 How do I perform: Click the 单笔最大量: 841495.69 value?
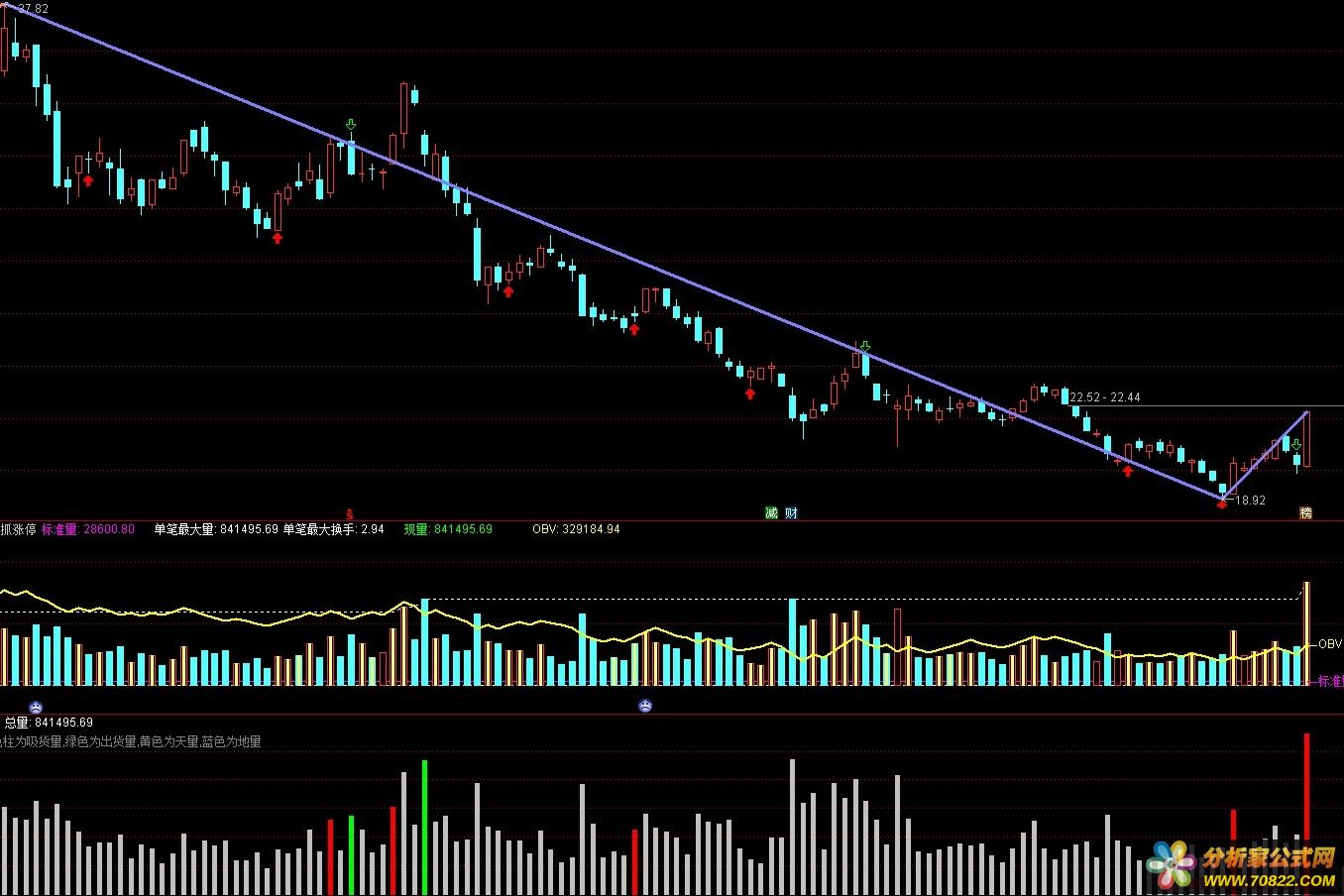tap(215, 529)
